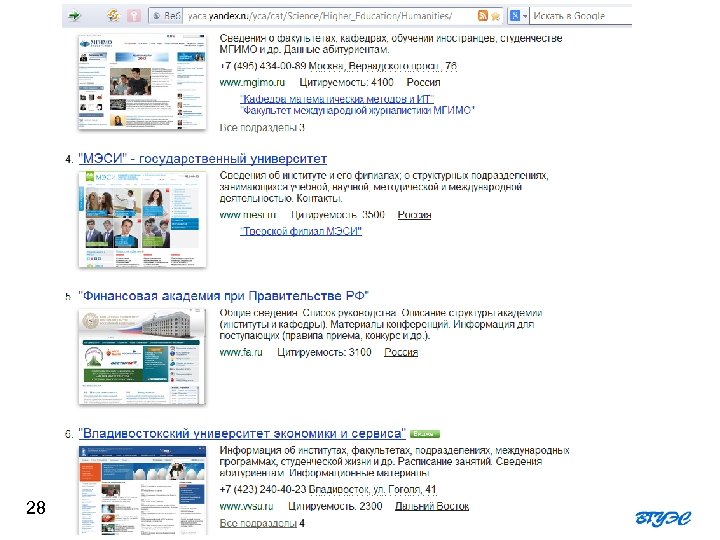Open link "Тверской филиал МЭСИ"

(x=301, y=231)
